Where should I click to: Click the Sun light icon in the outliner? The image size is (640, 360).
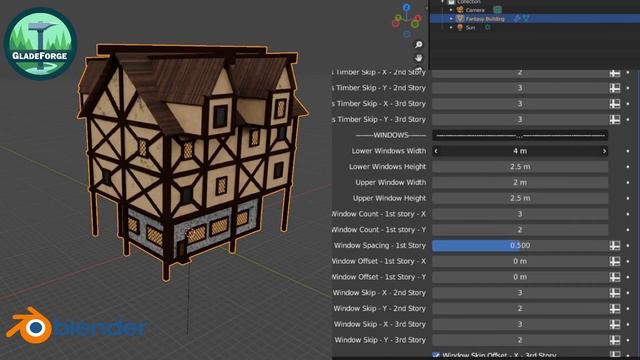460,27
